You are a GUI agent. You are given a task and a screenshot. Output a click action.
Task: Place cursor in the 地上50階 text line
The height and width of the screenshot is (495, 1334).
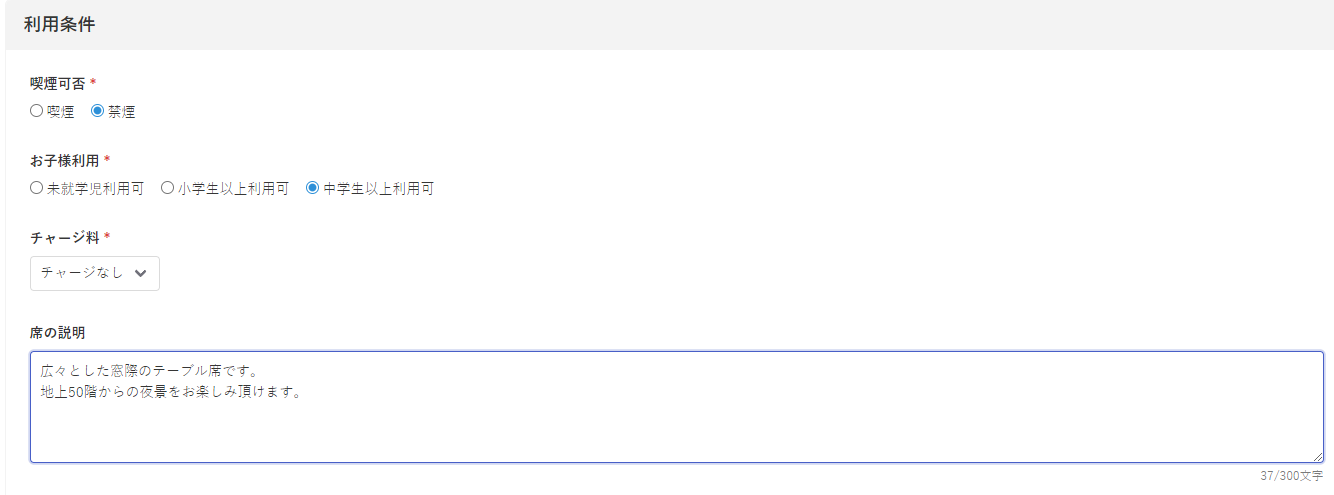(170, 392)
